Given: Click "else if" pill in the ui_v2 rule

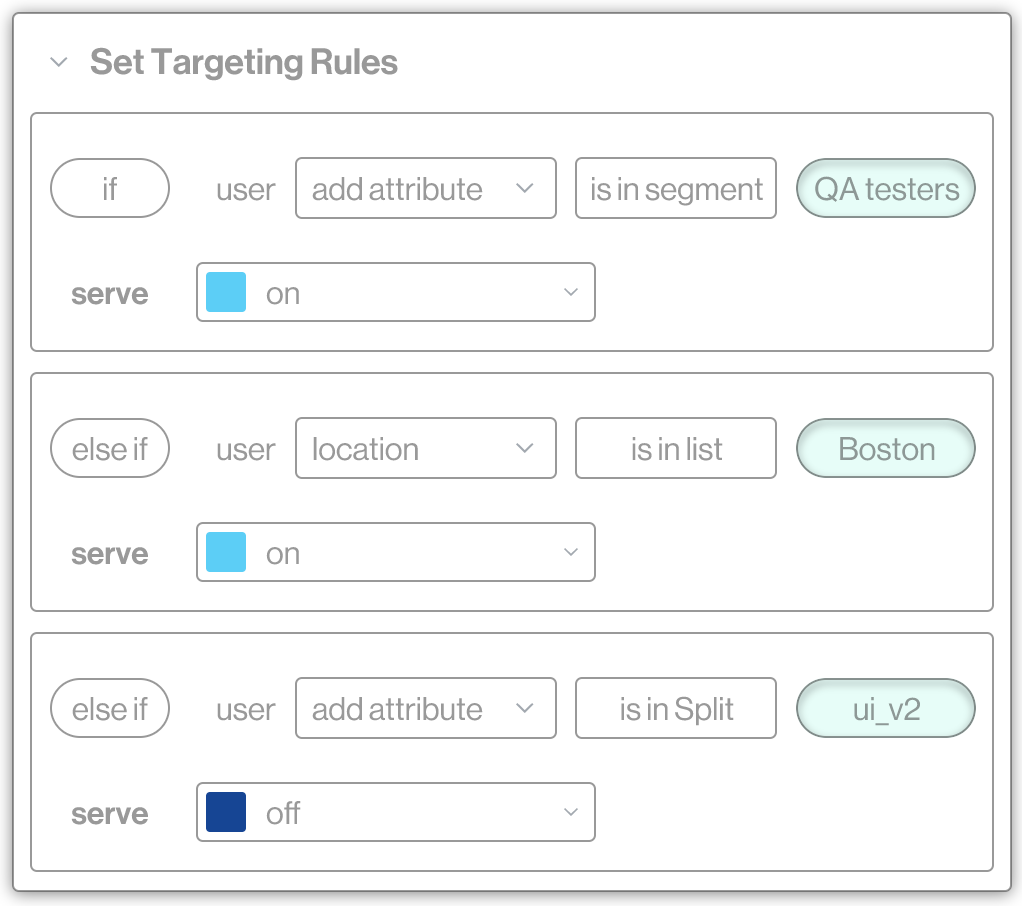Looking at the screenshot, I should coord(110,709).
